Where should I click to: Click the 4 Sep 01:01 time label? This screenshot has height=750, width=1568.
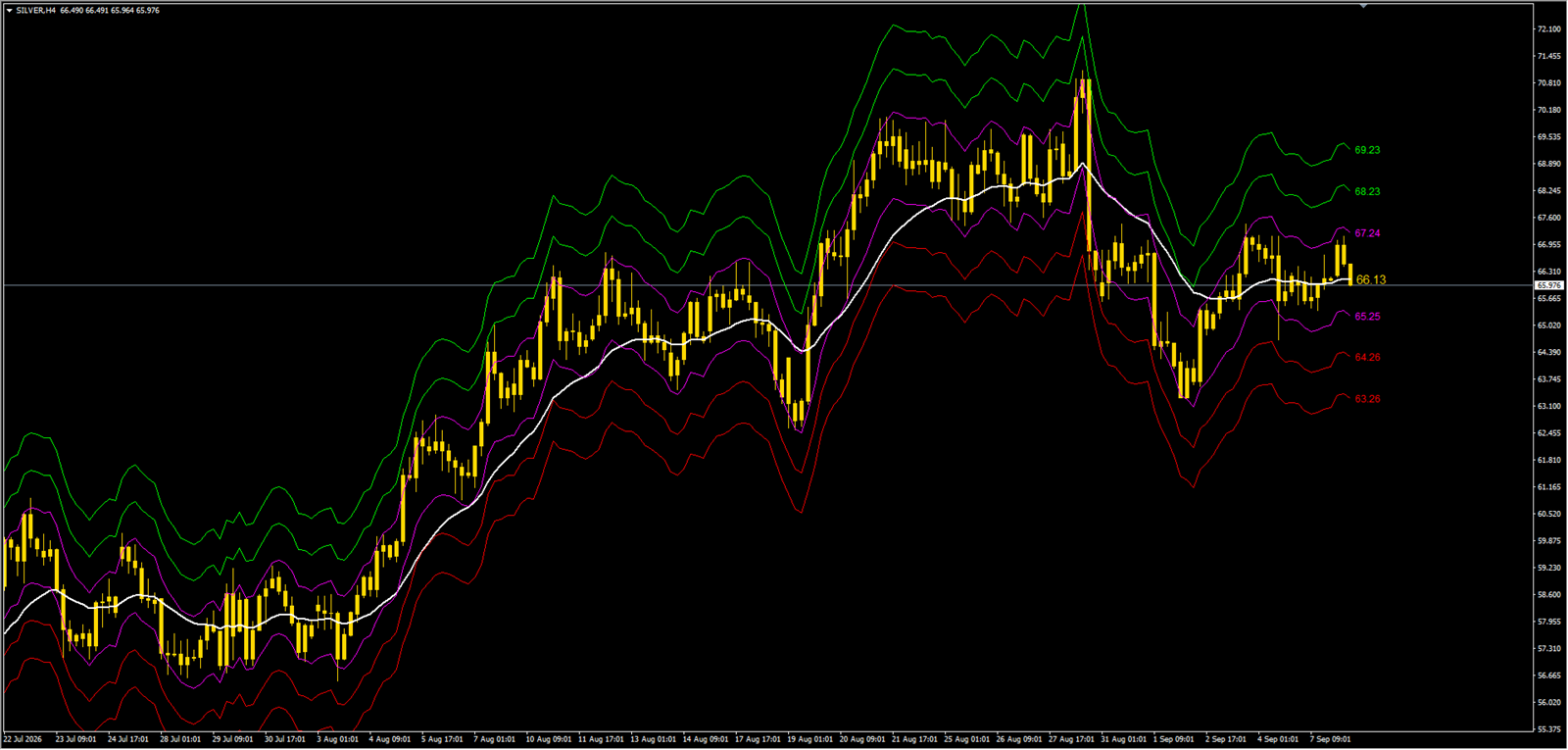tap(1278, 739)
